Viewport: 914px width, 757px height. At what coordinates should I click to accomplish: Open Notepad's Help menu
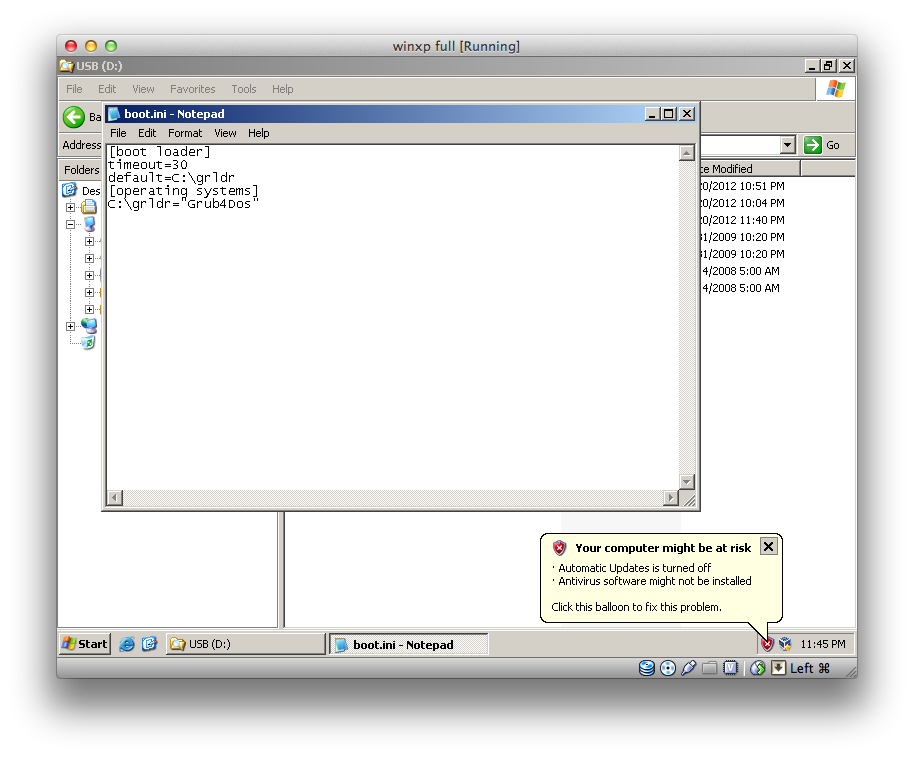click(258, 133)
